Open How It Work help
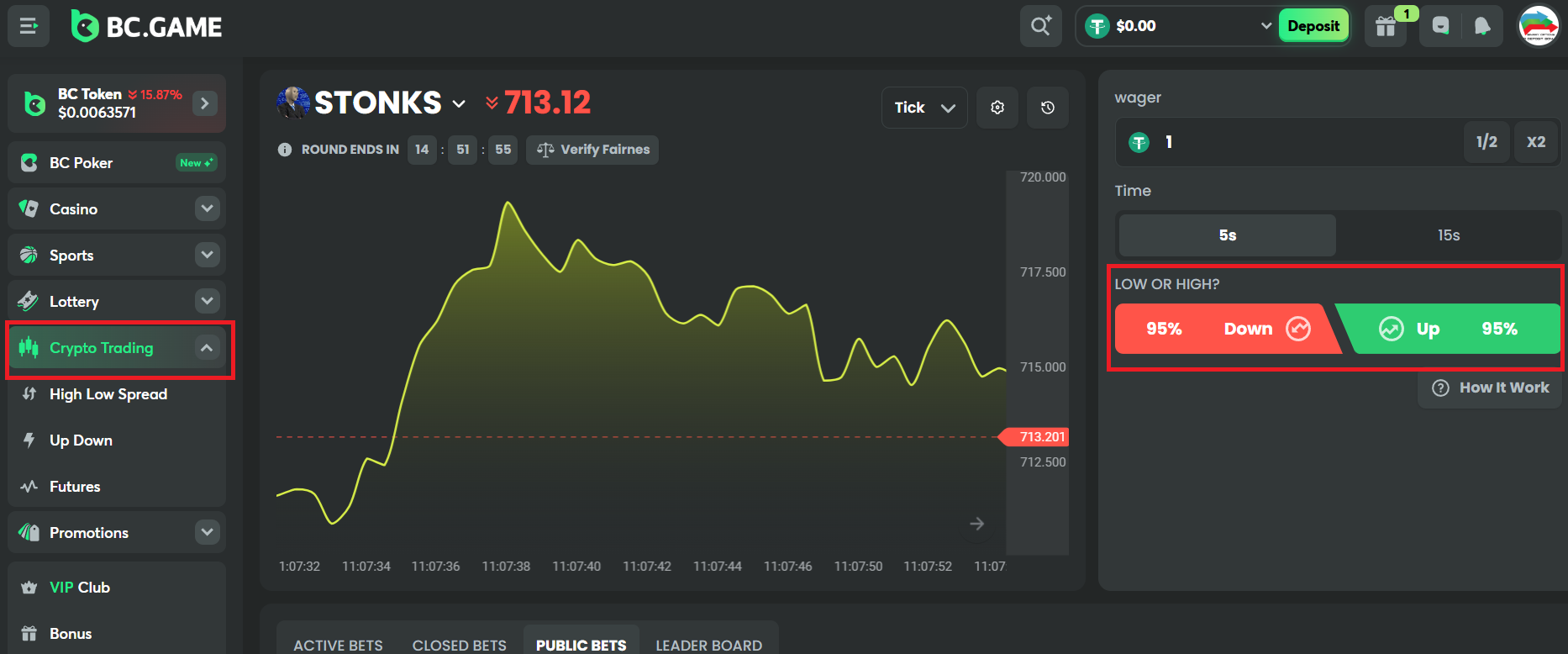This screenshot has width=1568, height=654. pos(1490,388)
